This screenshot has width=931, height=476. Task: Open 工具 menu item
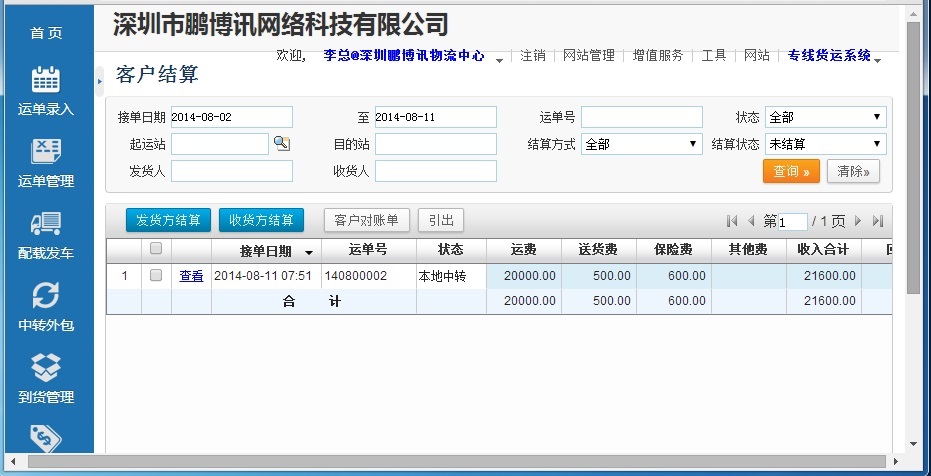point(714,56)
